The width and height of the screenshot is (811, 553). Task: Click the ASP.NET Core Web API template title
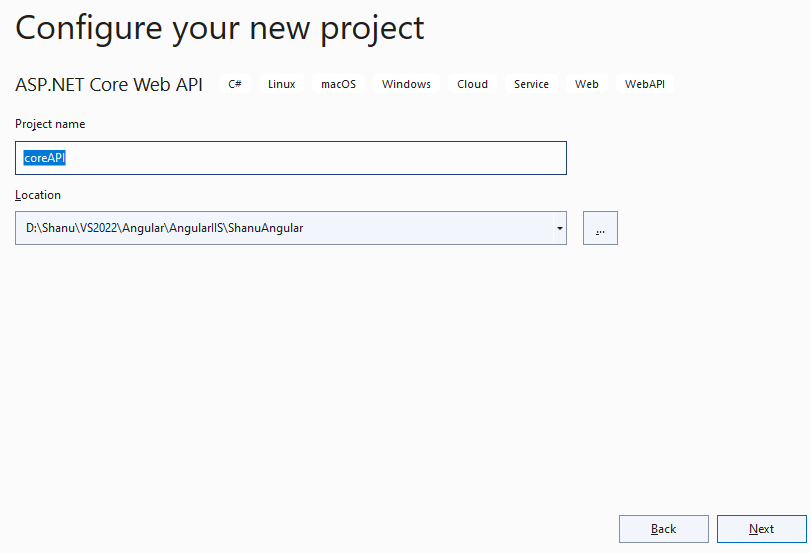click(109, 85)
